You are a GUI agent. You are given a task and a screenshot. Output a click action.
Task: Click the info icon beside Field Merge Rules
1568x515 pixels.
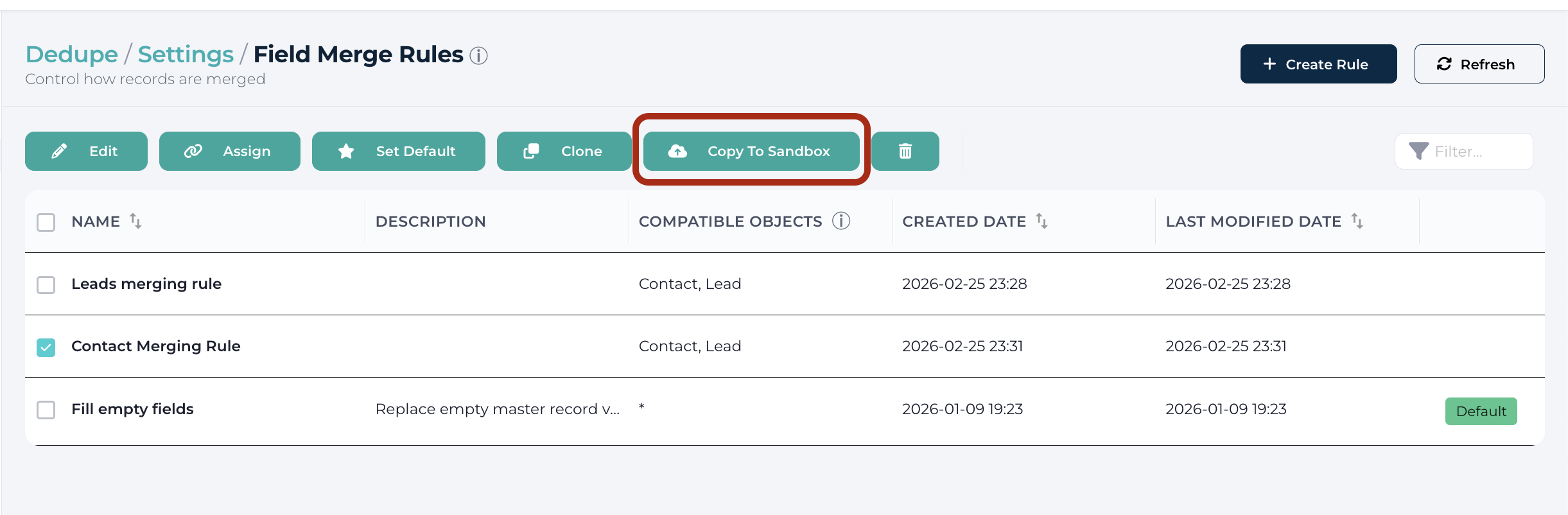[x=478, y=56]
